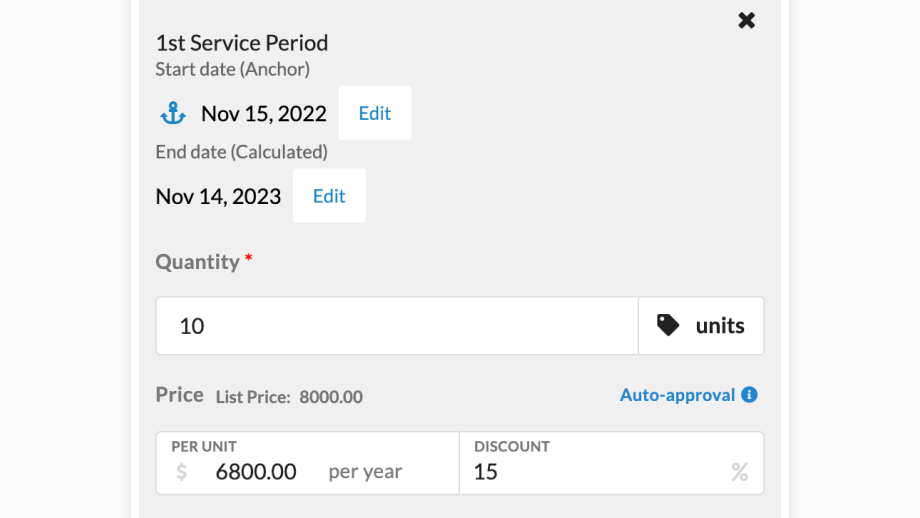
Task: Click the Auto-approval link
Action: click(677, 395)
